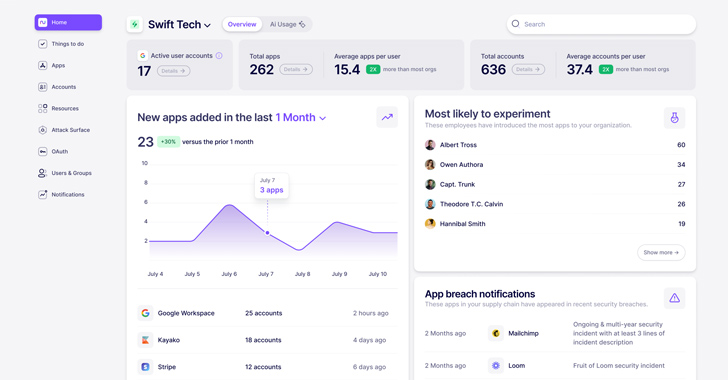Open the OAuth key icon
The image size is (728, 380).
[x=42, y=151]
